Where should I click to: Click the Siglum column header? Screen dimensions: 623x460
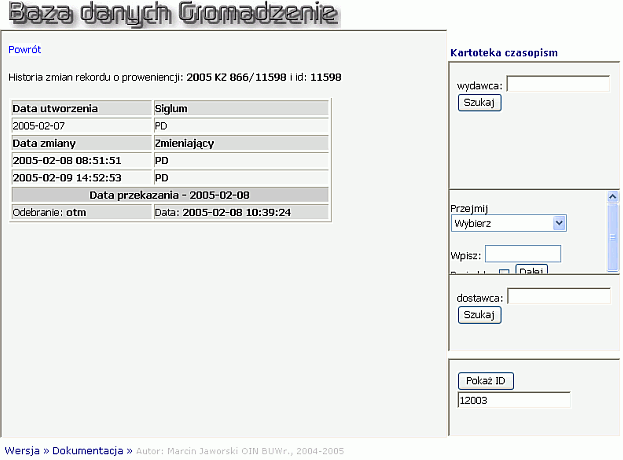click(x=241, y=108)
